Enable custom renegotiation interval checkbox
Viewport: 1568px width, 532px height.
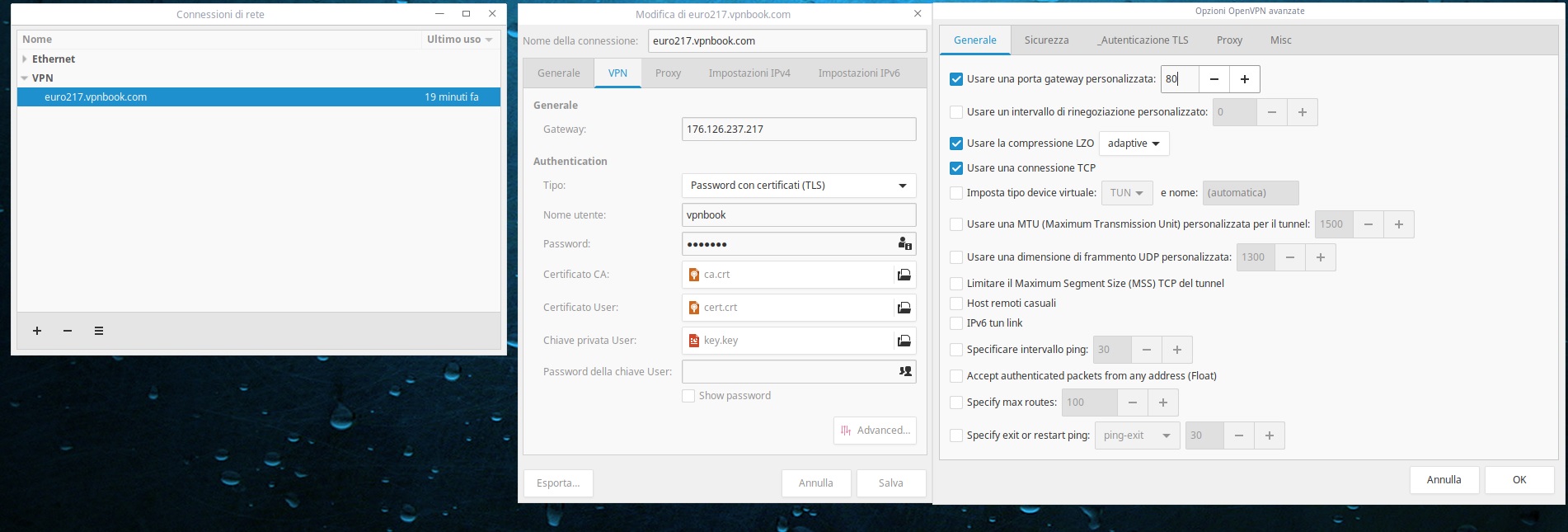click(x=956, y=112)
